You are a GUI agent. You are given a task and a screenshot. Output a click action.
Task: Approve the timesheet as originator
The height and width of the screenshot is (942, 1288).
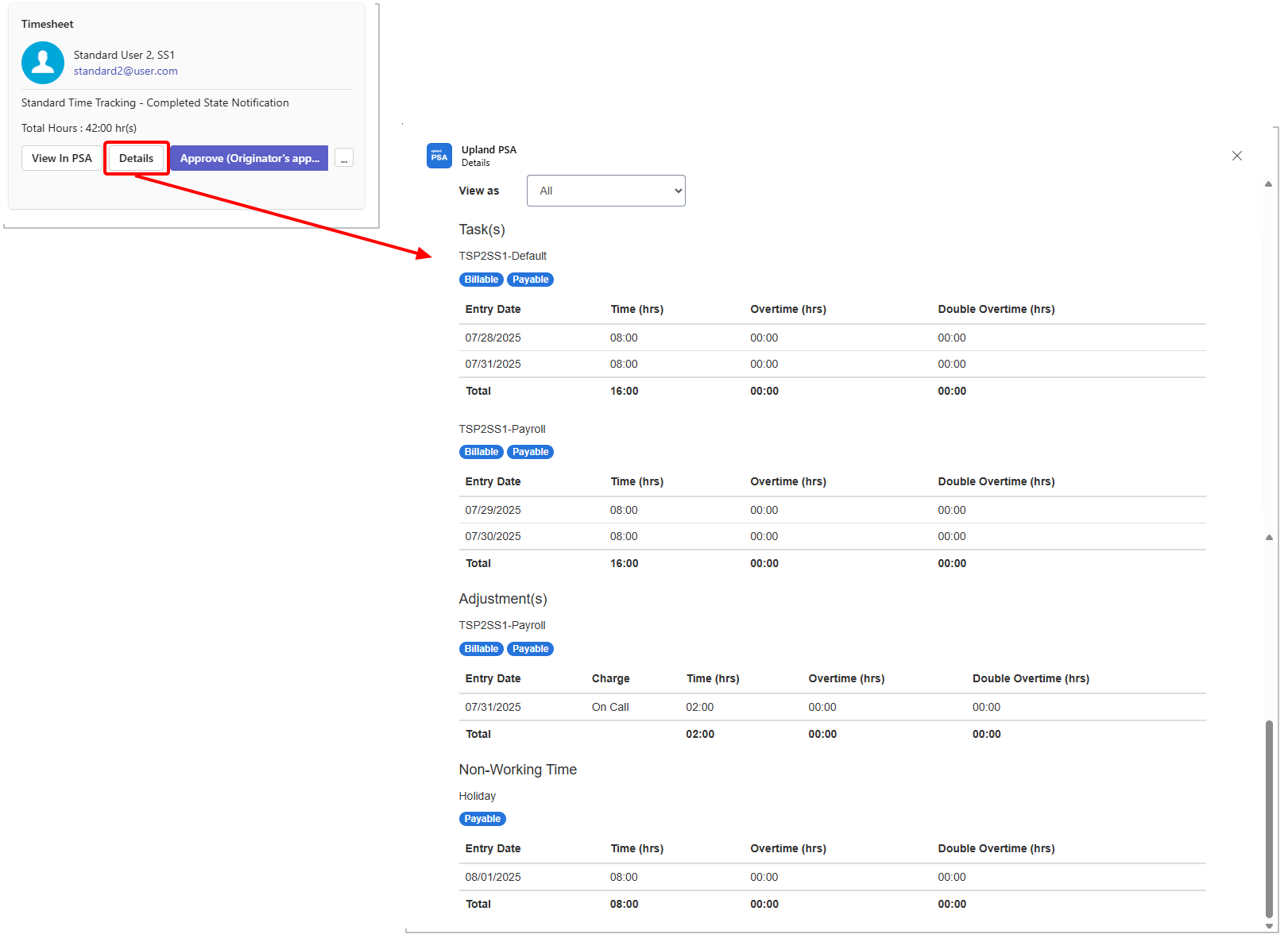249,158
